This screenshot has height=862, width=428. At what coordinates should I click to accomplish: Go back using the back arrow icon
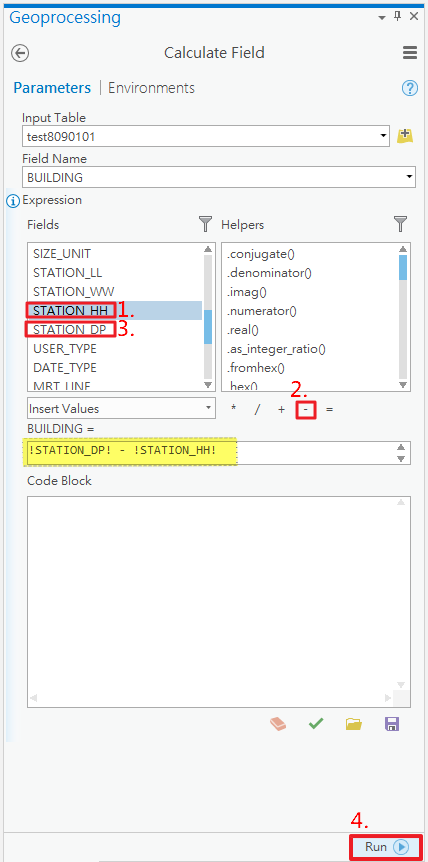[x=20, y=53]
